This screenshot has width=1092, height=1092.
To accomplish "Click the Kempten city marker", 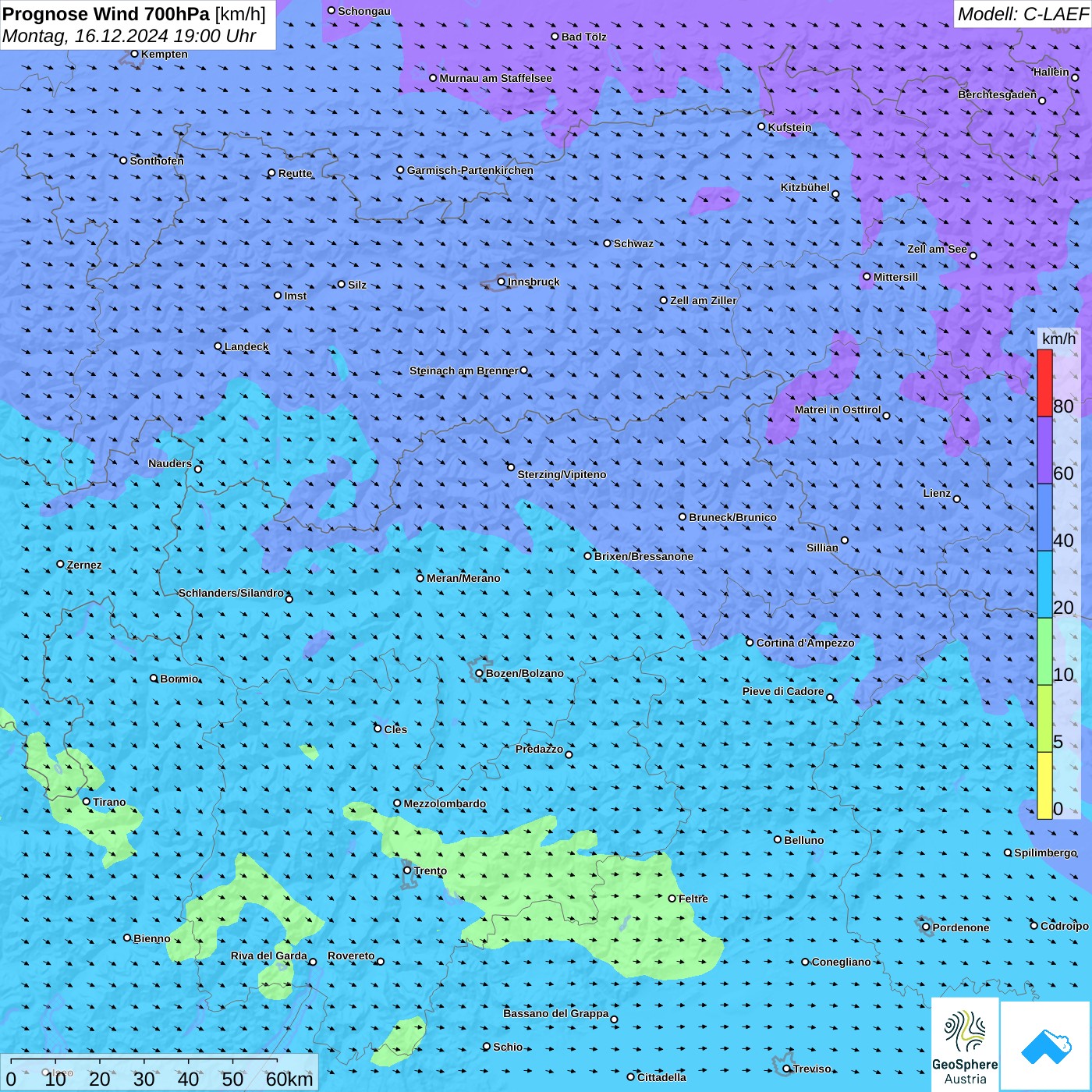I will click(135, 54).
